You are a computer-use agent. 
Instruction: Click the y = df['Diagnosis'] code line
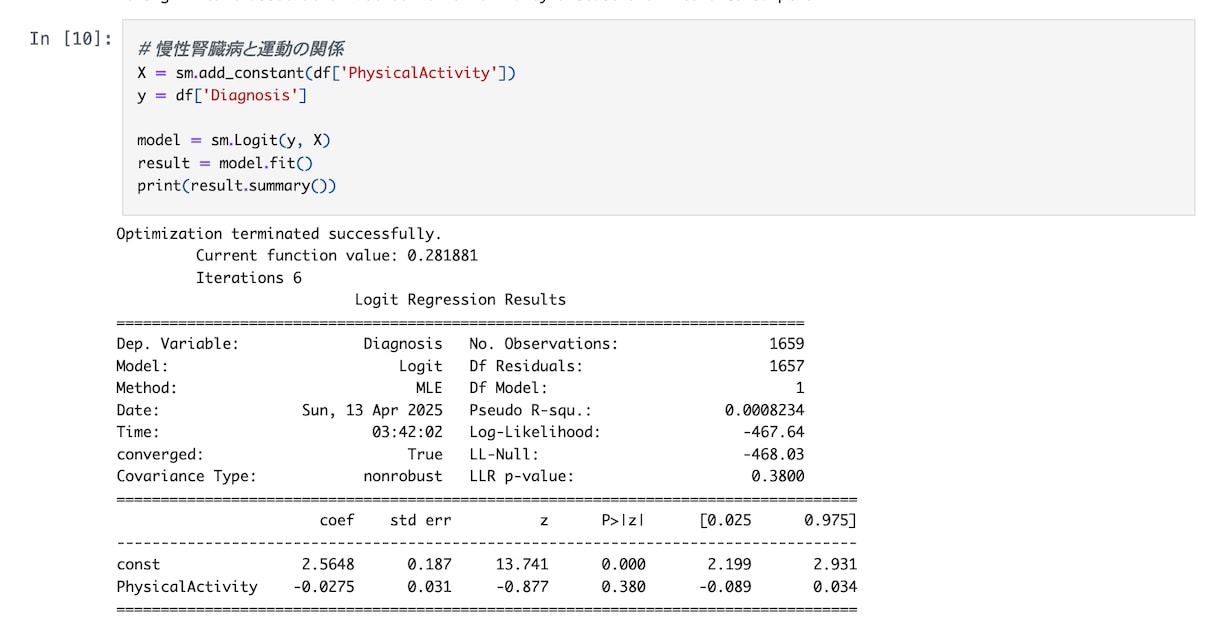222,96
